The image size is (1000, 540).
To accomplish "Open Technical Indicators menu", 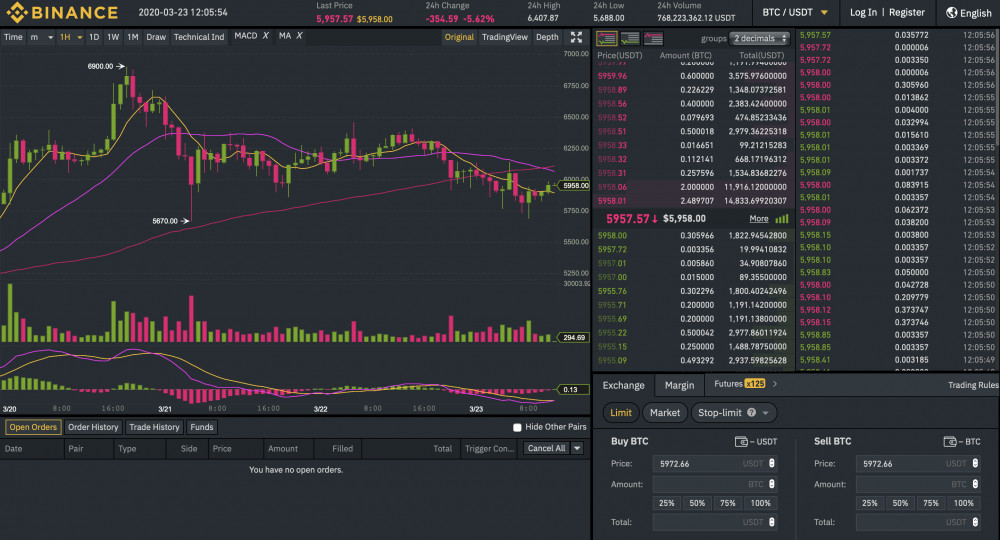I will (x=199, y=37).
